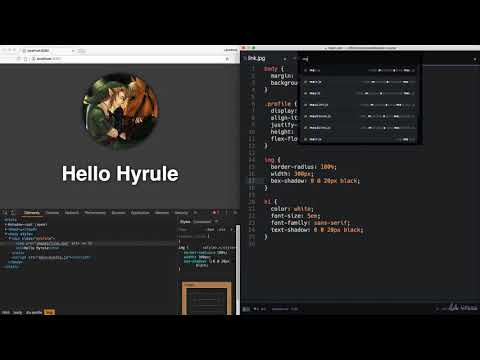Bookmark the page with the star icon
480x360 pixels.
pos(227,59)
